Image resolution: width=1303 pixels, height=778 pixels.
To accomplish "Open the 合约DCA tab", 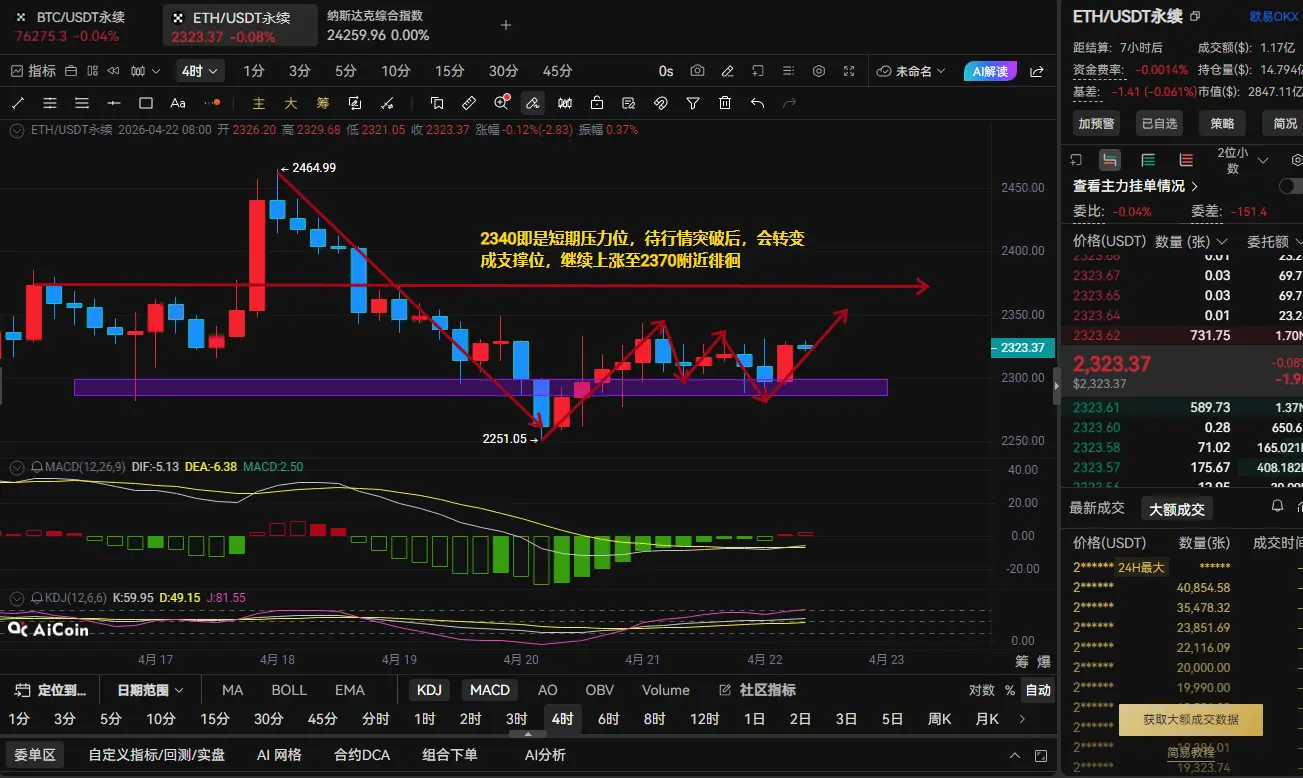I will pyautogui.click(x=362, y=755).
